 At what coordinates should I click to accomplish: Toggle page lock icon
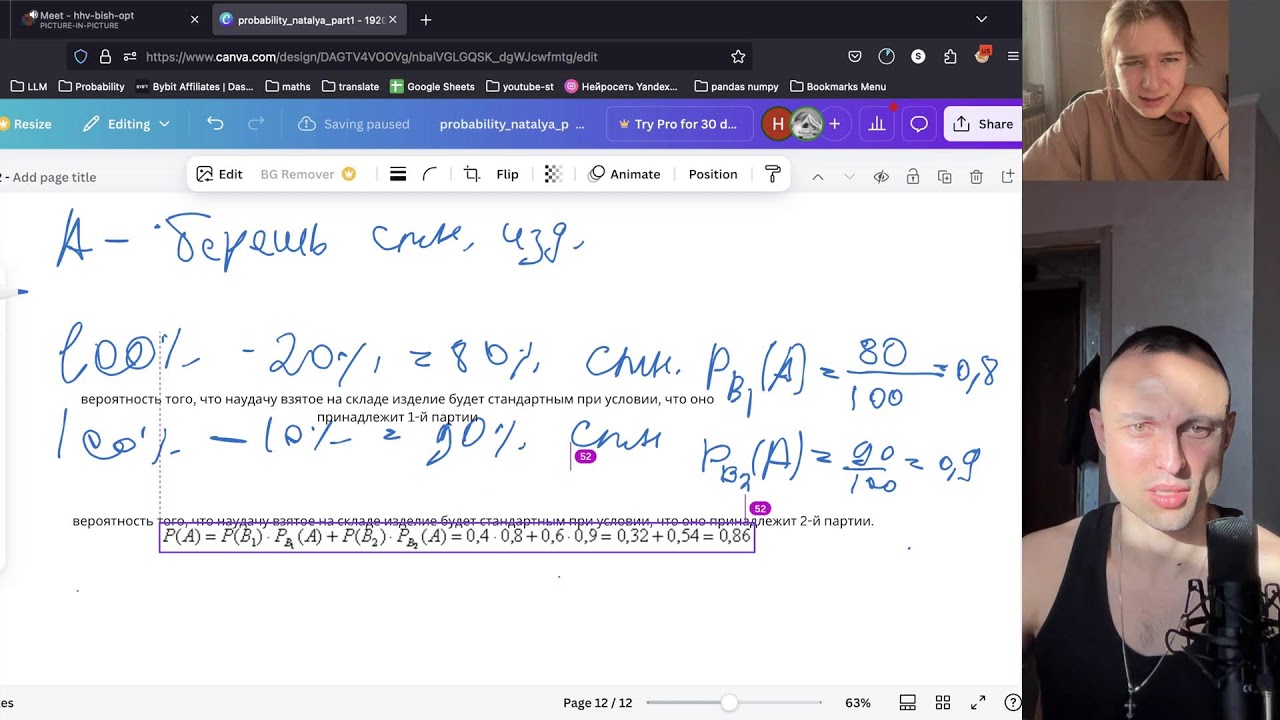tap(912, 177)
